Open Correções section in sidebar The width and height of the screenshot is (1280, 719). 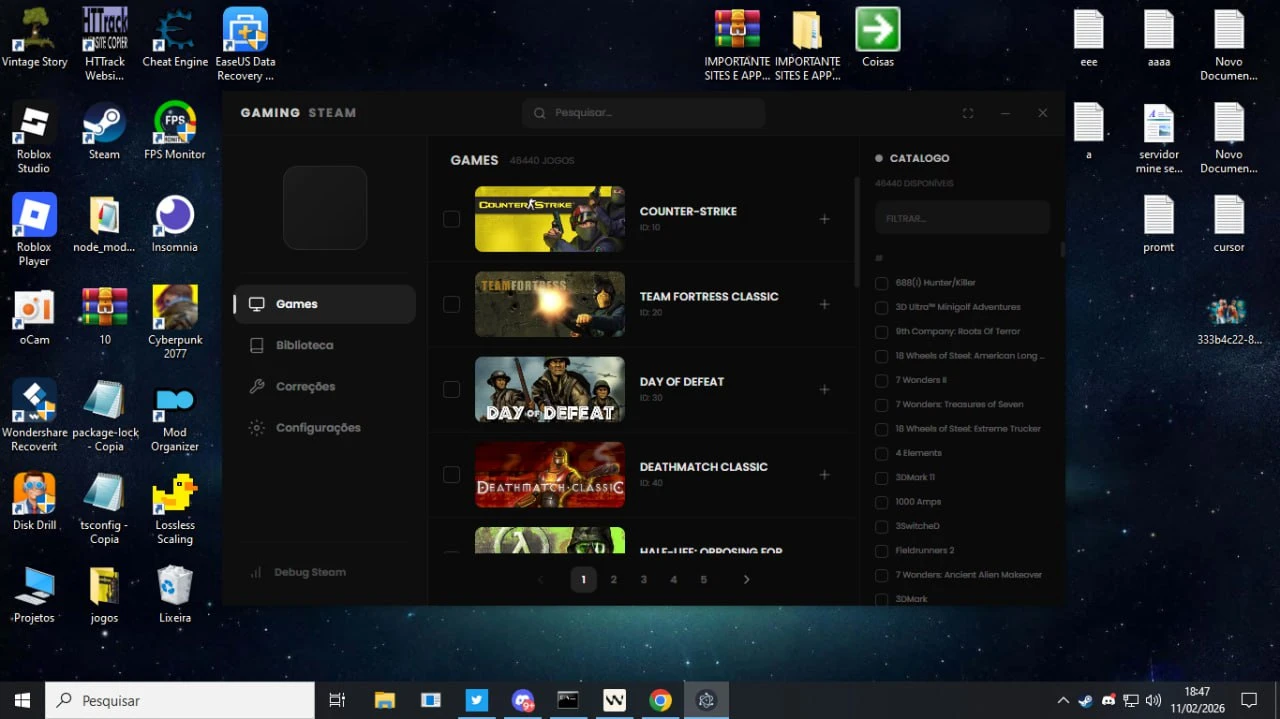tap(325, 386)
